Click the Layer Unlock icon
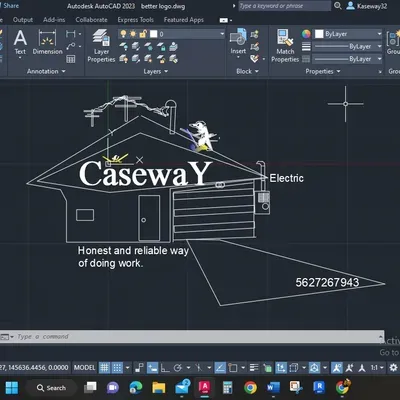Viewport: 400px width, 400px height. click(161, 59)
